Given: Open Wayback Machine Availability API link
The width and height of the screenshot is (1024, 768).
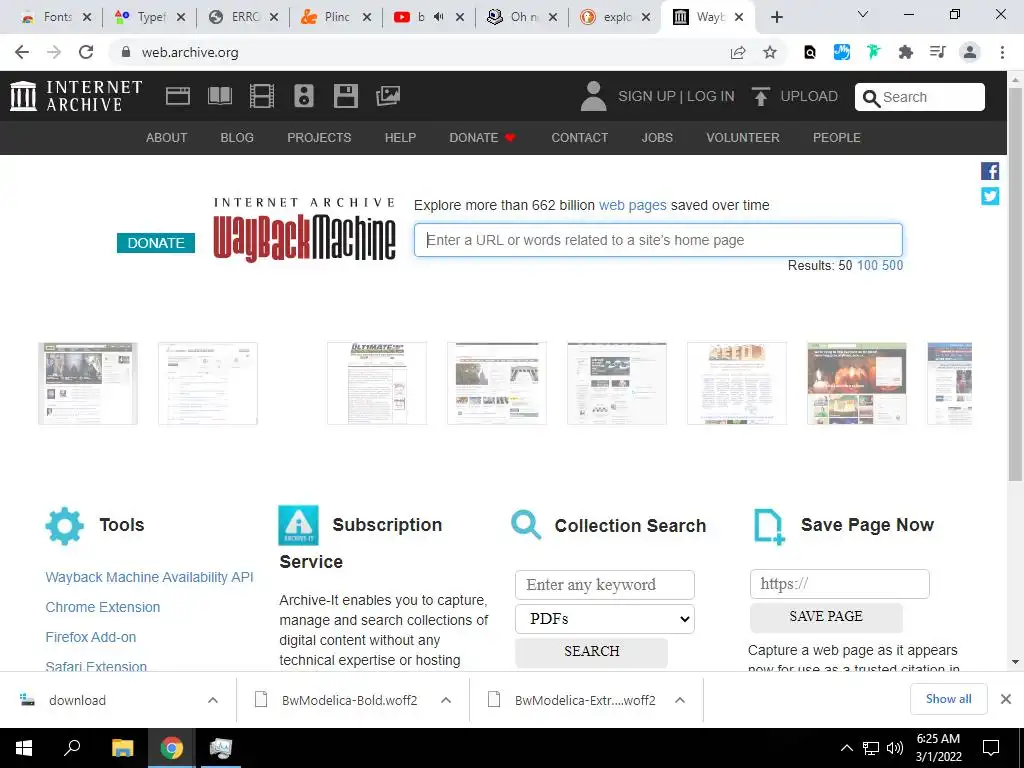Looking at the screenshot, I should tap(150, 577).
